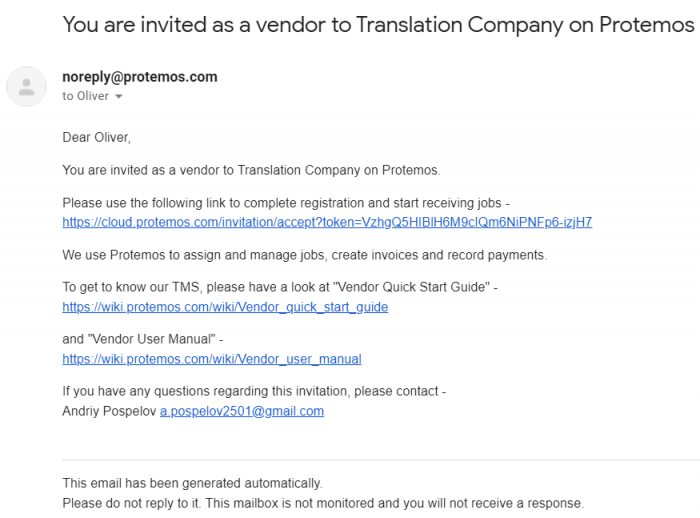The width and height of the screenshot is (700, 518).
Task: Click the body line 'You are invited as a vendor'
Action: click(250, 170)
